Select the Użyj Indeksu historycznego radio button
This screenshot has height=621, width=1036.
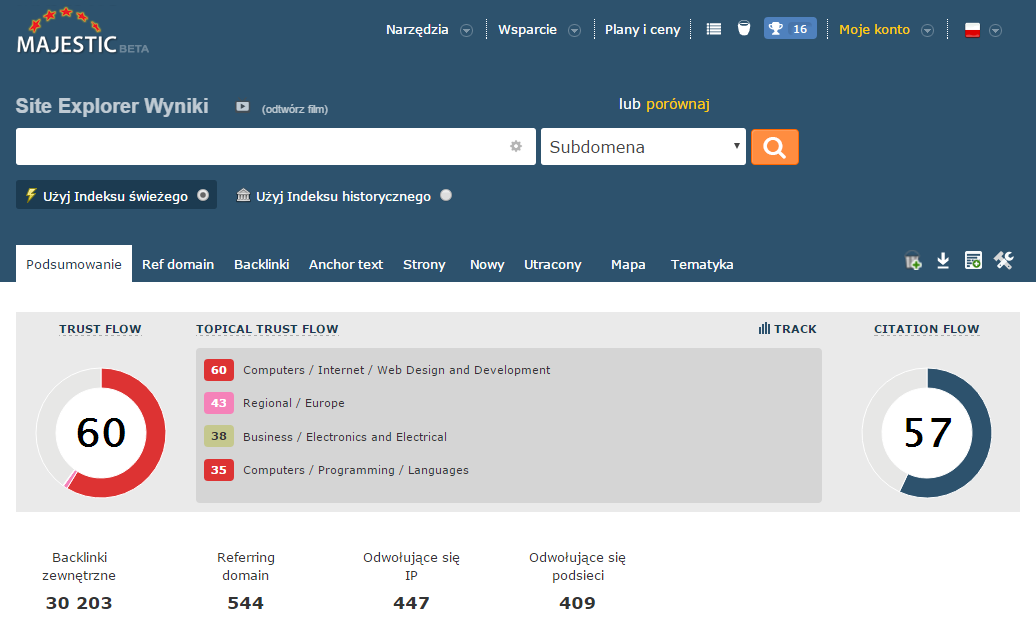(446, 195)
